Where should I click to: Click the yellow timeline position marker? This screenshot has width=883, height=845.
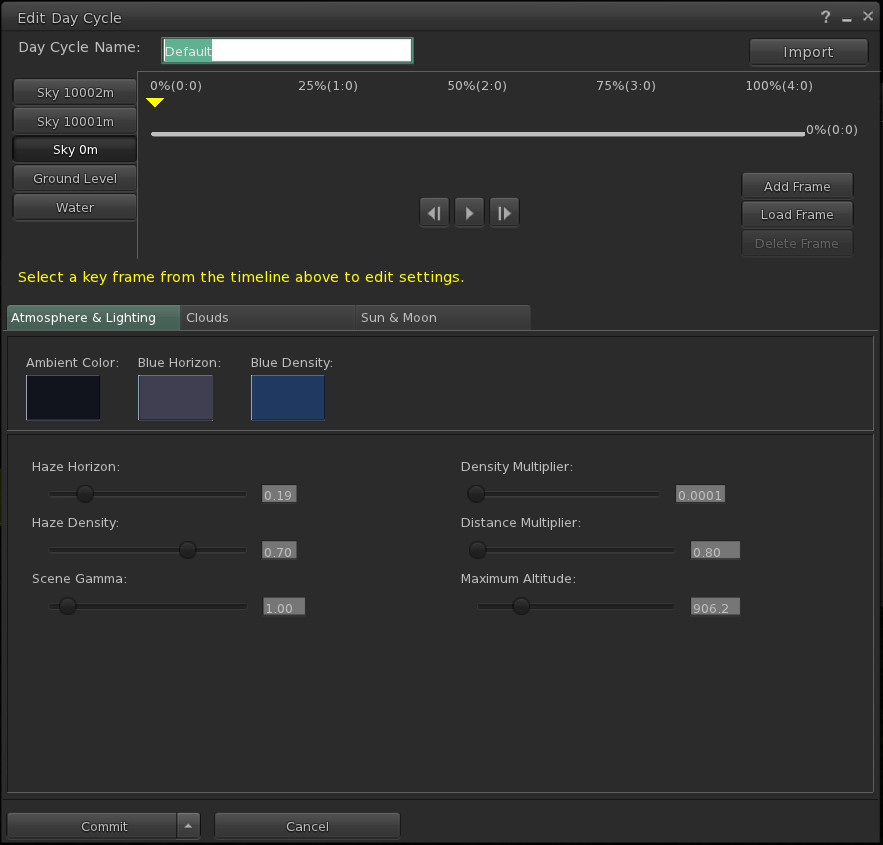point(155,102)
